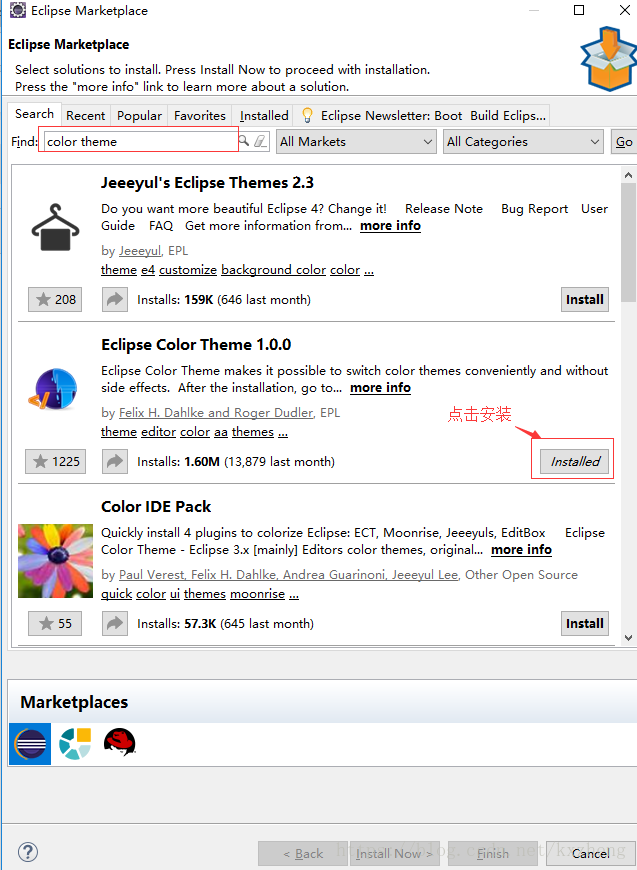Close the Eclipse Marketplace window
This screenshot has height=870, width=637.
click(x=625, y=11)
